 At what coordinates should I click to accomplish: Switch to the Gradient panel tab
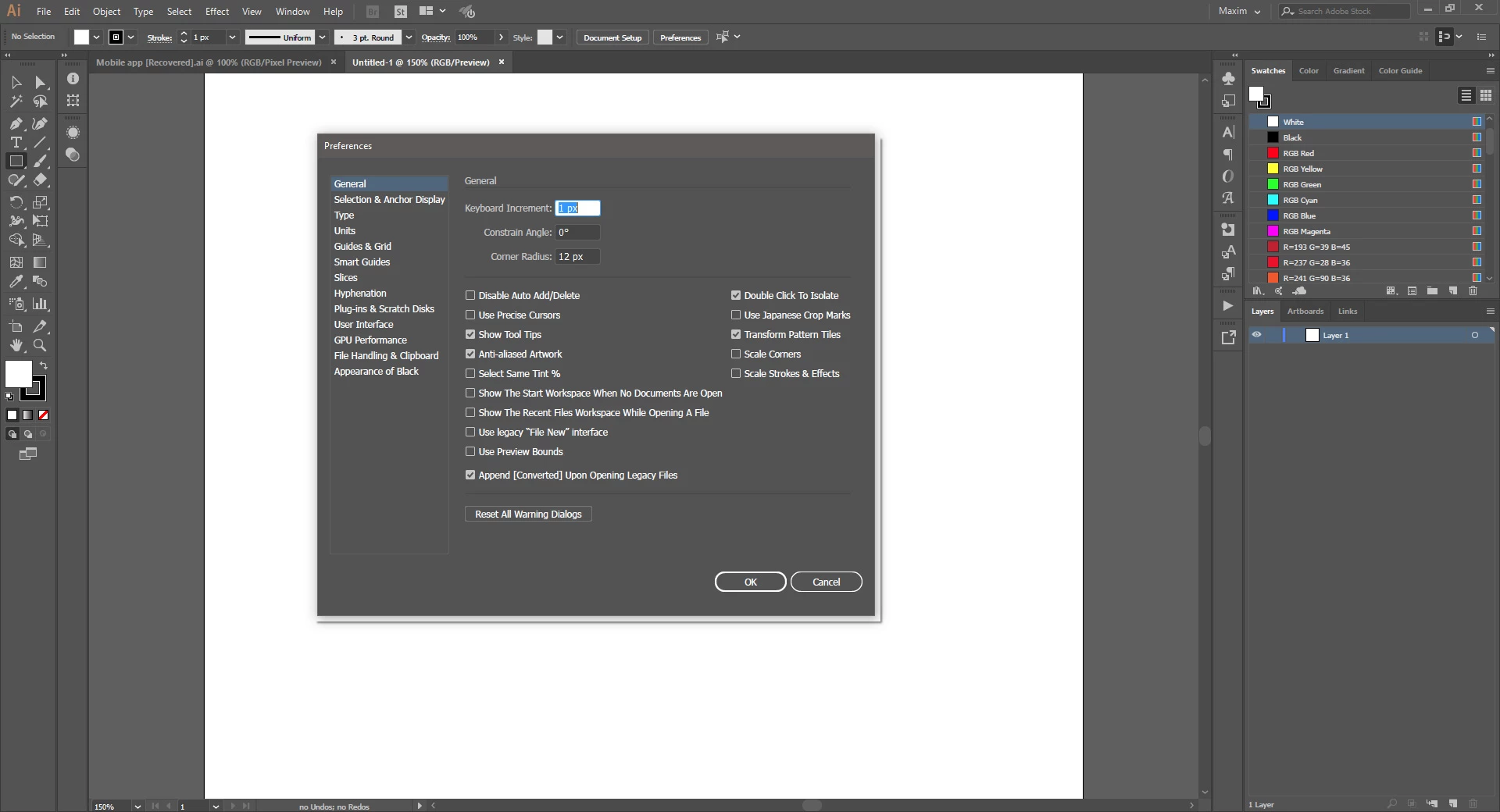pos(1348,71)
